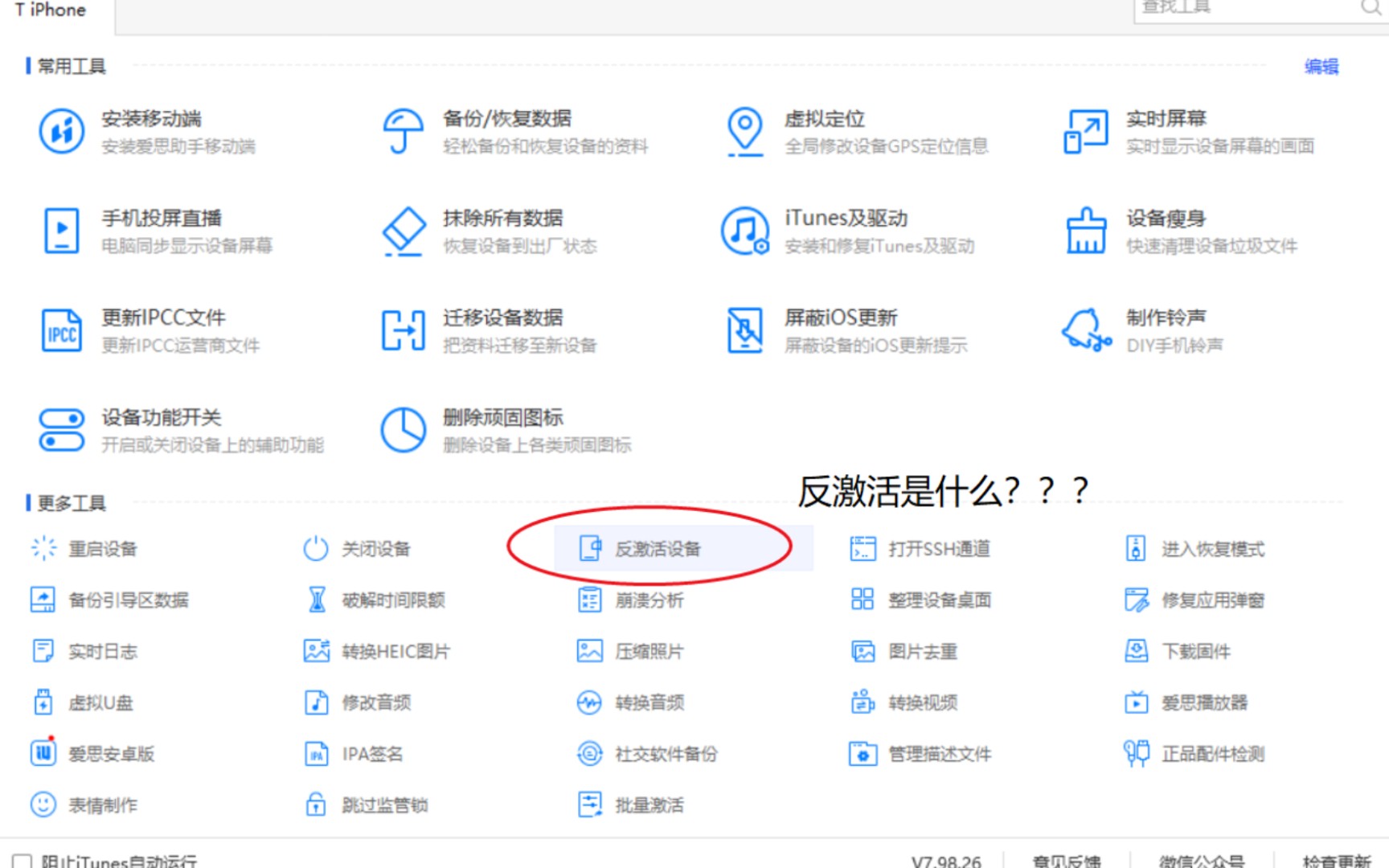Click the 跳过监管锁 lock tool
Screen dimensions: 1389x868
click(366, 805)
